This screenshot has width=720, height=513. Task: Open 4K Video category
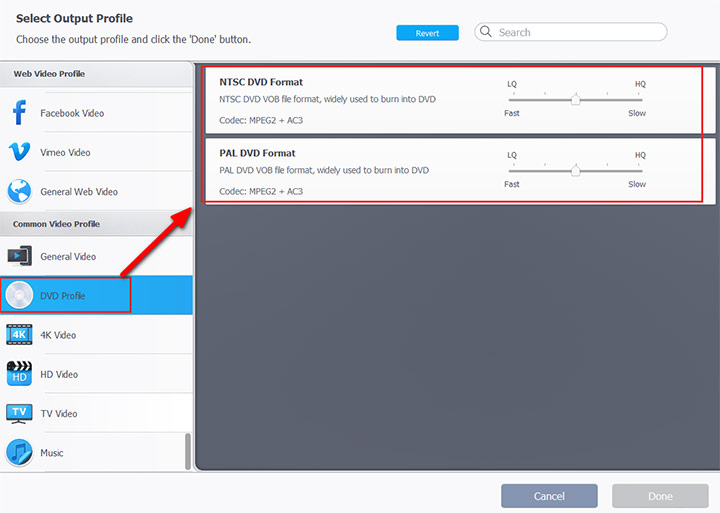[x=96, y=334]
